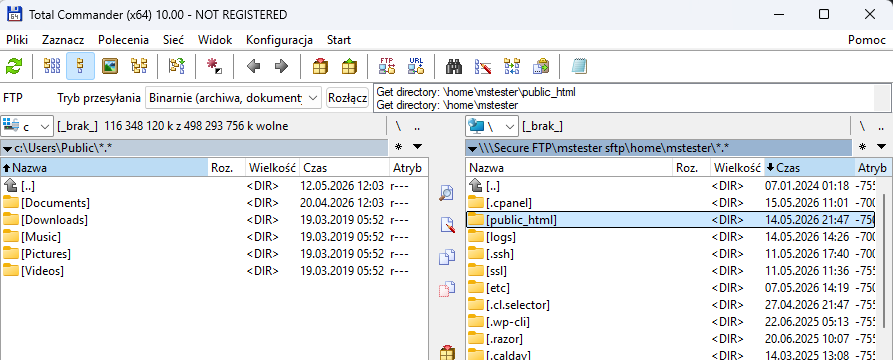This screenshot has height=360, width=893.
Task: Open the left panel drive selector c
Action: (27, 126)
